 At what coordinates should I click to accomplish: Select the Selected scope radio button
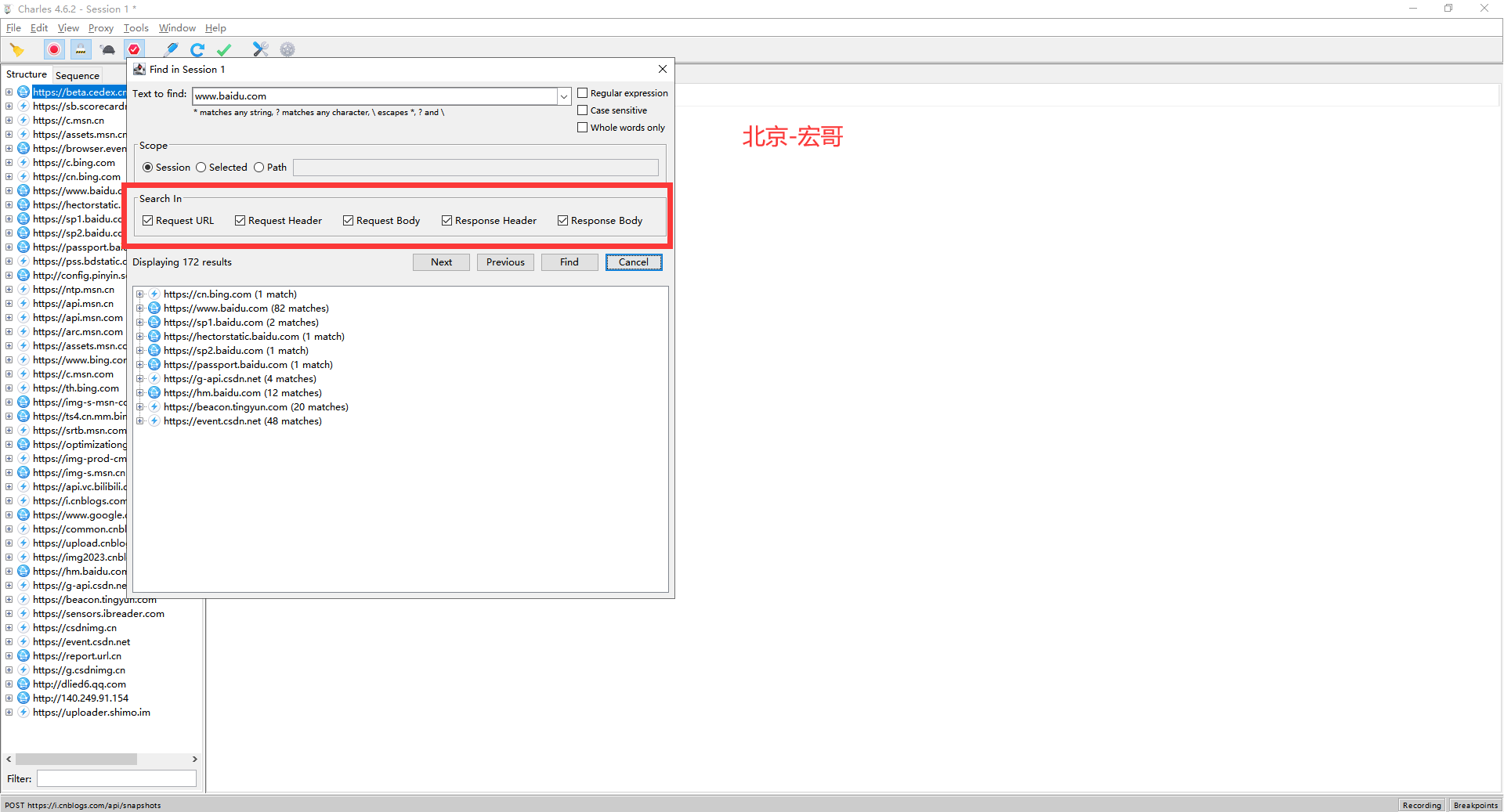(201, 168)
